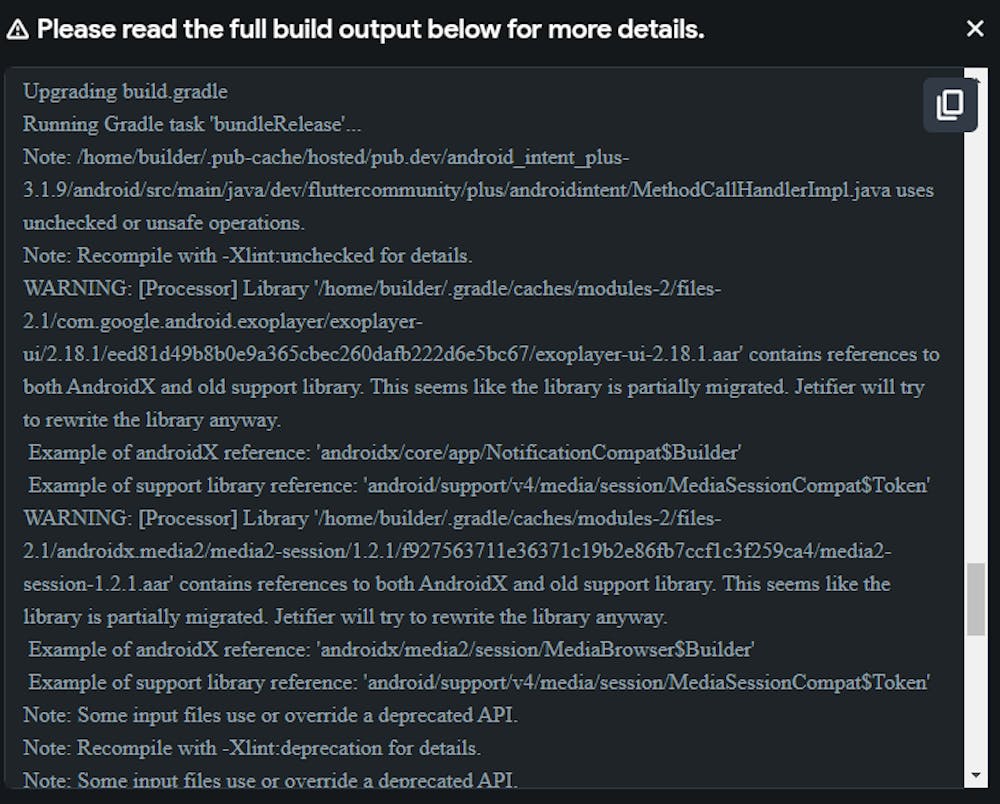Click the scroll down arrow
Viewport: 1000px width, 804px height.
coord(975,775)
